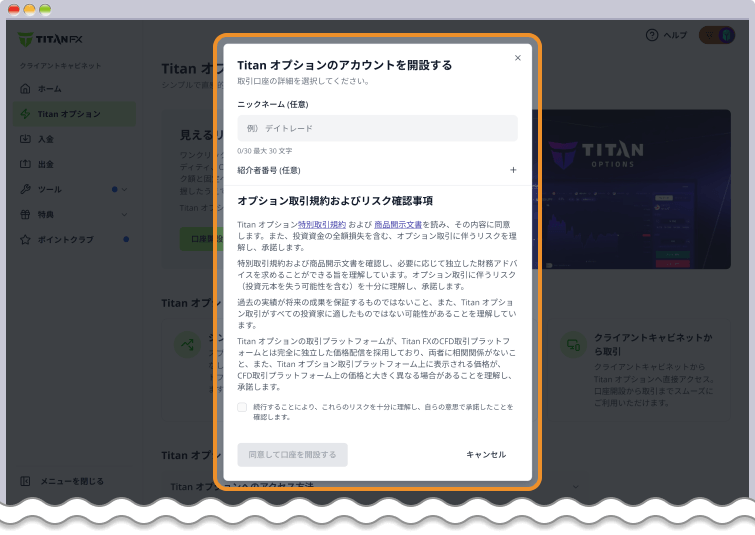Screen dimensions: 755x535
Task: Open Titan オプション sidebar item
Action: coord(74,114)
